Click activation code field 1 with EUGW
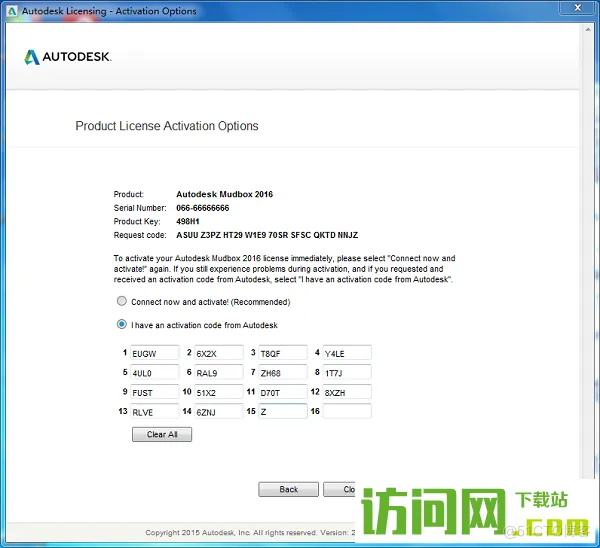The width and height of the screenshot is (600, 548). 155,353
